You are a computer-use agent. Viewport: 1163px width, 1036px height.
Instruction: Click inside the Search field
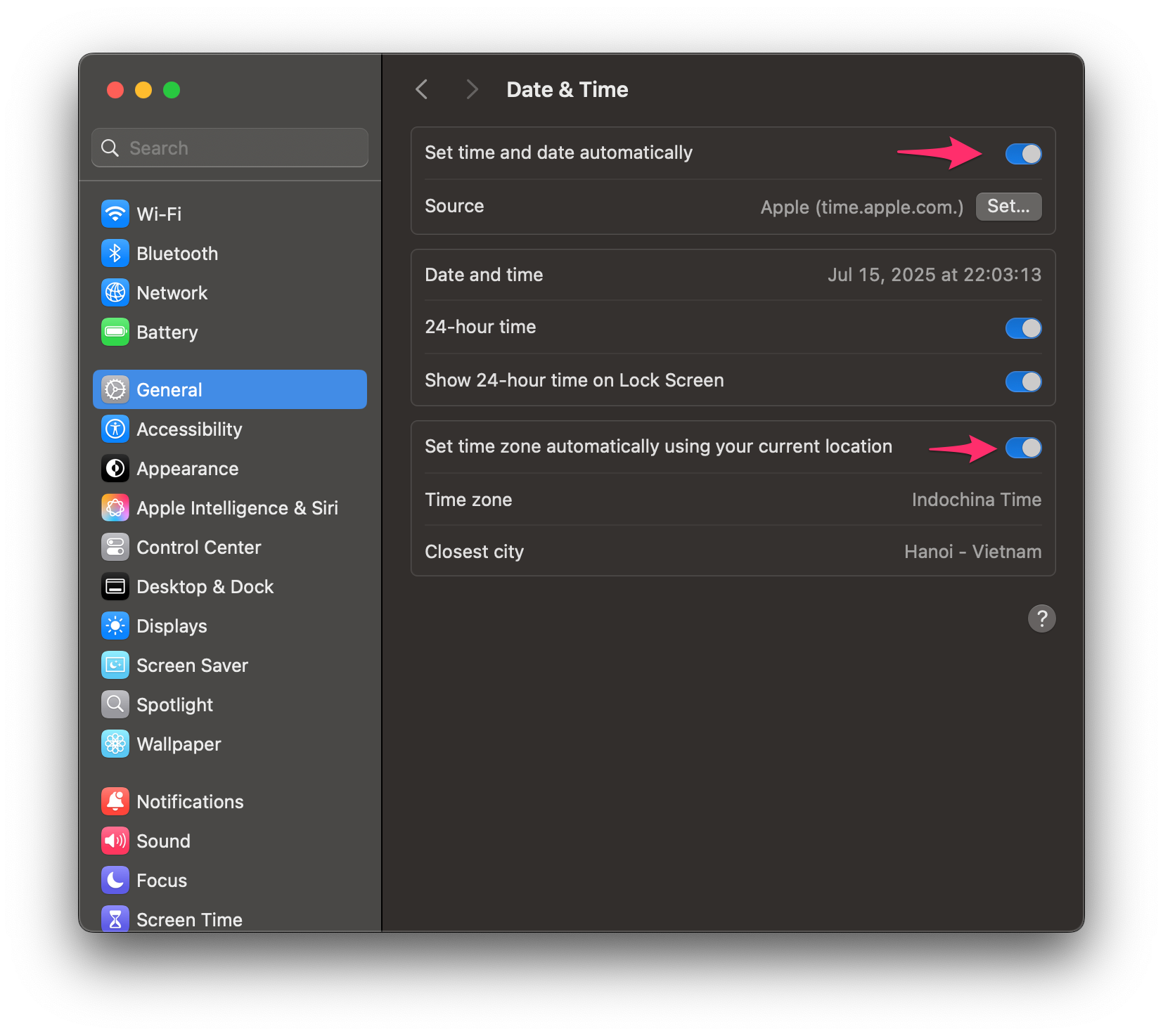[230, 148]
